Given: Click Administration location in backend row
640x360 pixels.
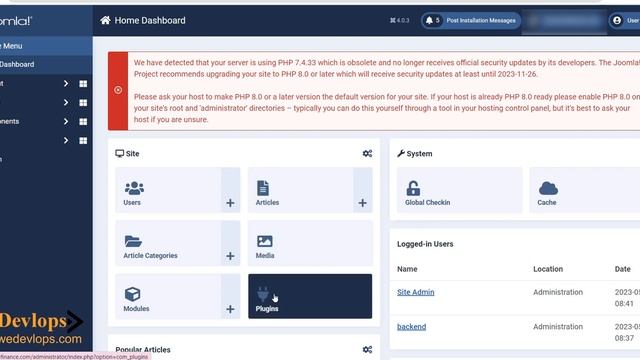Looking at the screenshot, I should tap(558, 327).
